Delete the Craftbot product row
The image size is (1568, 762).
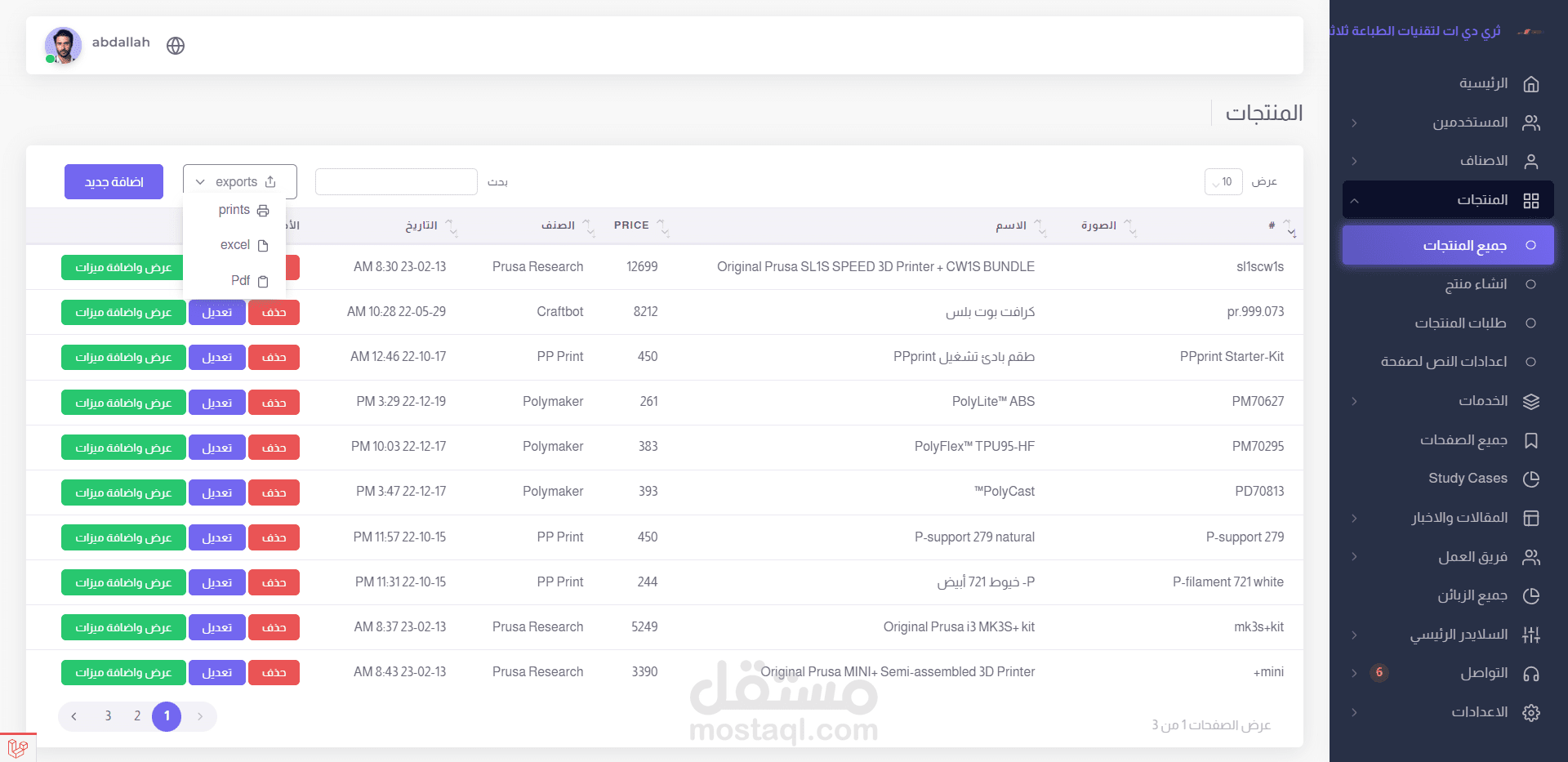point(274,312)
